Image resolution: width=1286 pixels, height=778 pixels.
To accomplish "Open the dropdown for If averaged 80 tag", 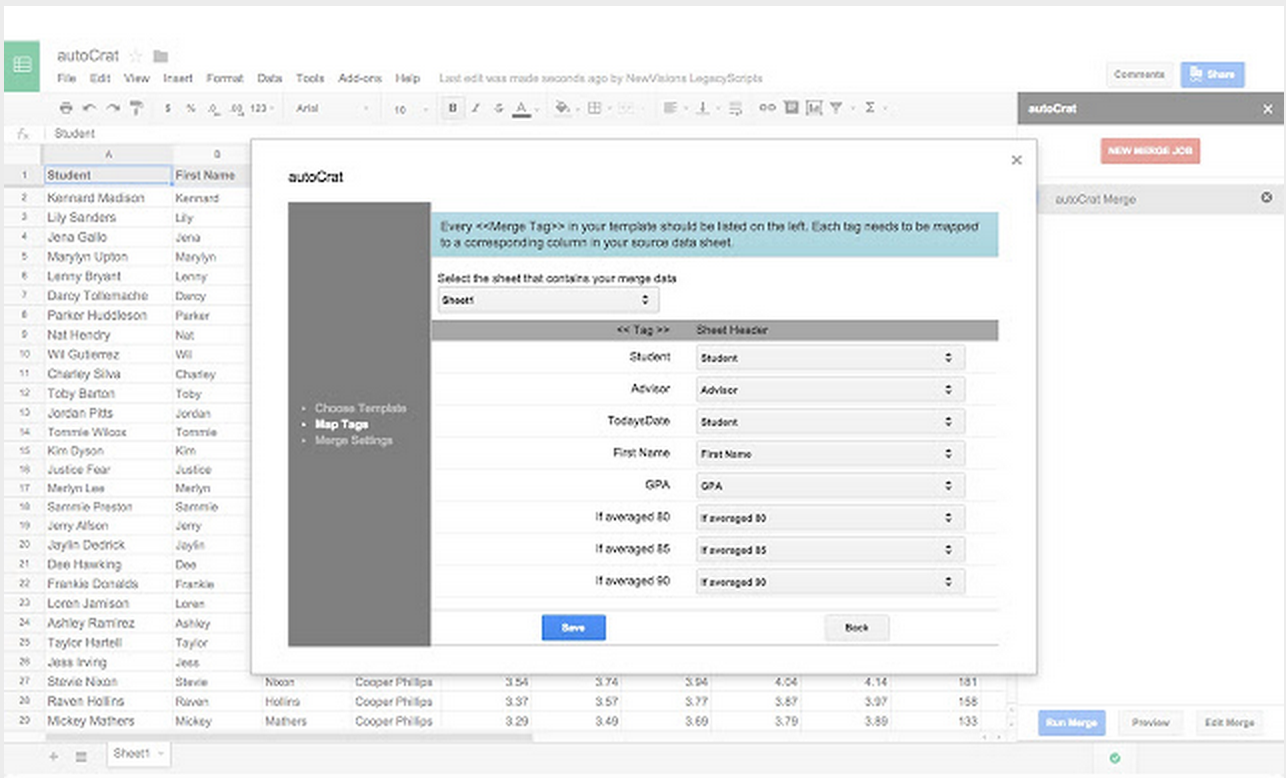I will (830, 517).
